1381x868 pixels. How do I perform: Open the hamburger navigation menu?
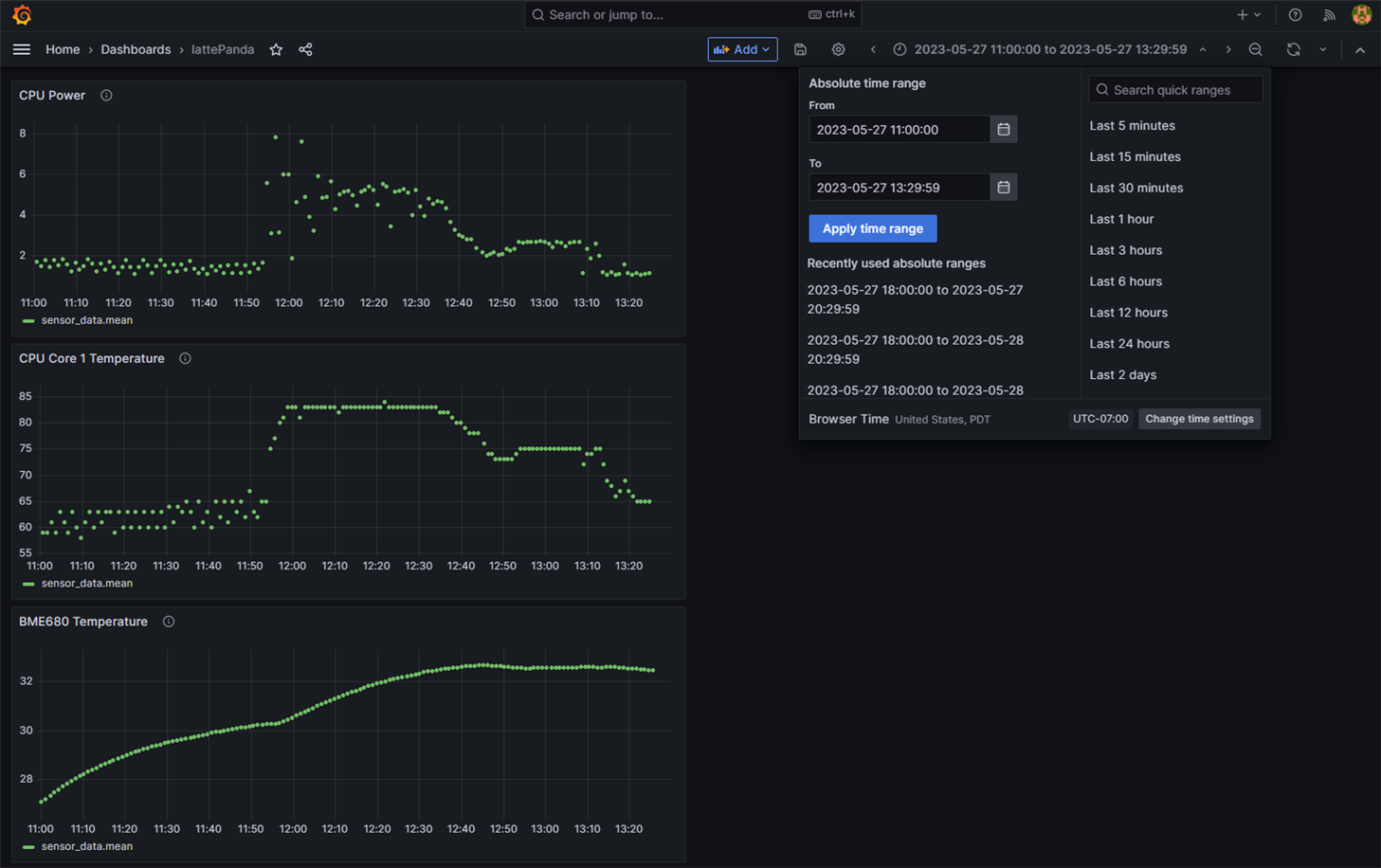tap(22, 49)
